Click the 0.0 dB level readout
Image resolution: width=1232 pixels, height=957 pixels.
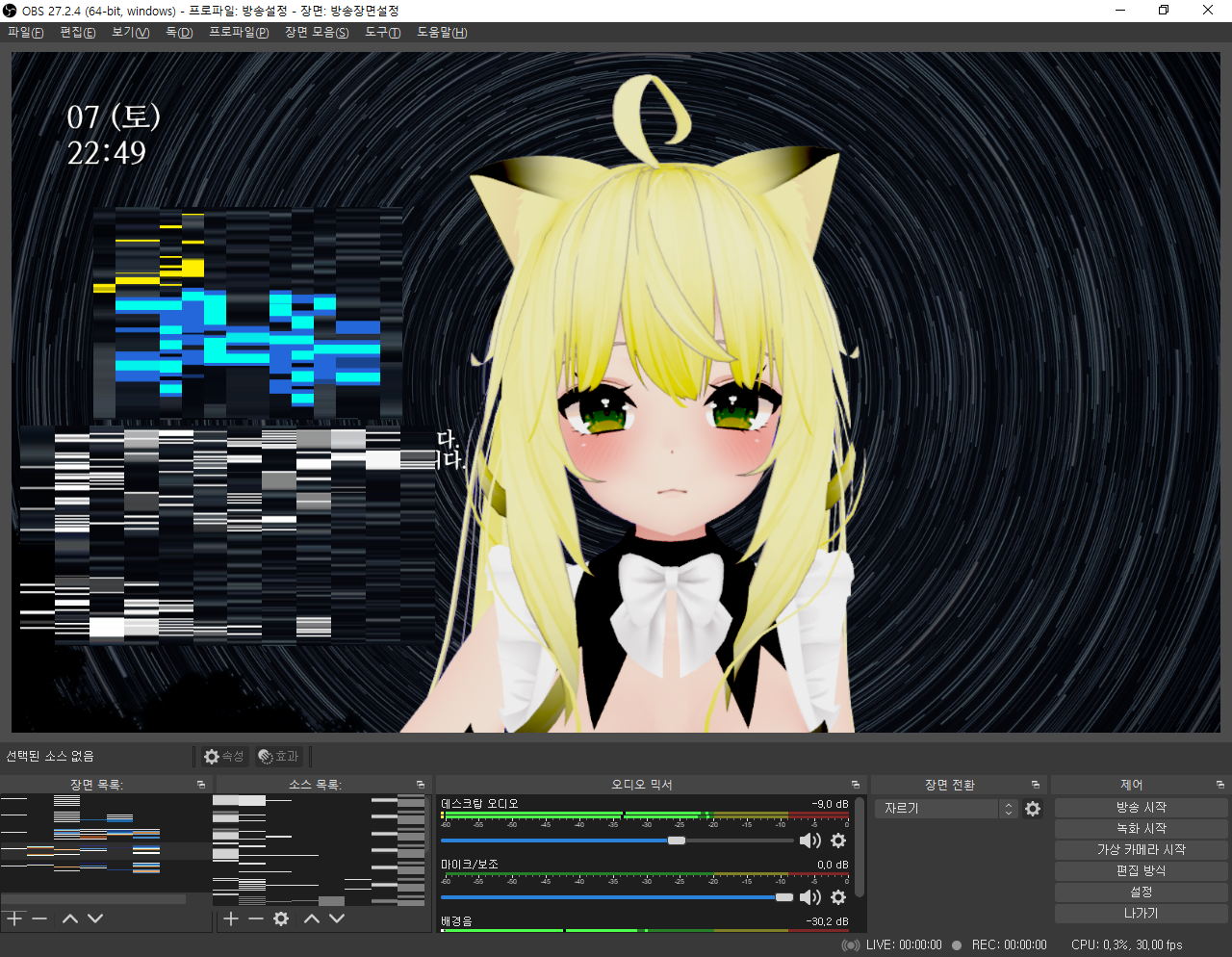point(833,865)
